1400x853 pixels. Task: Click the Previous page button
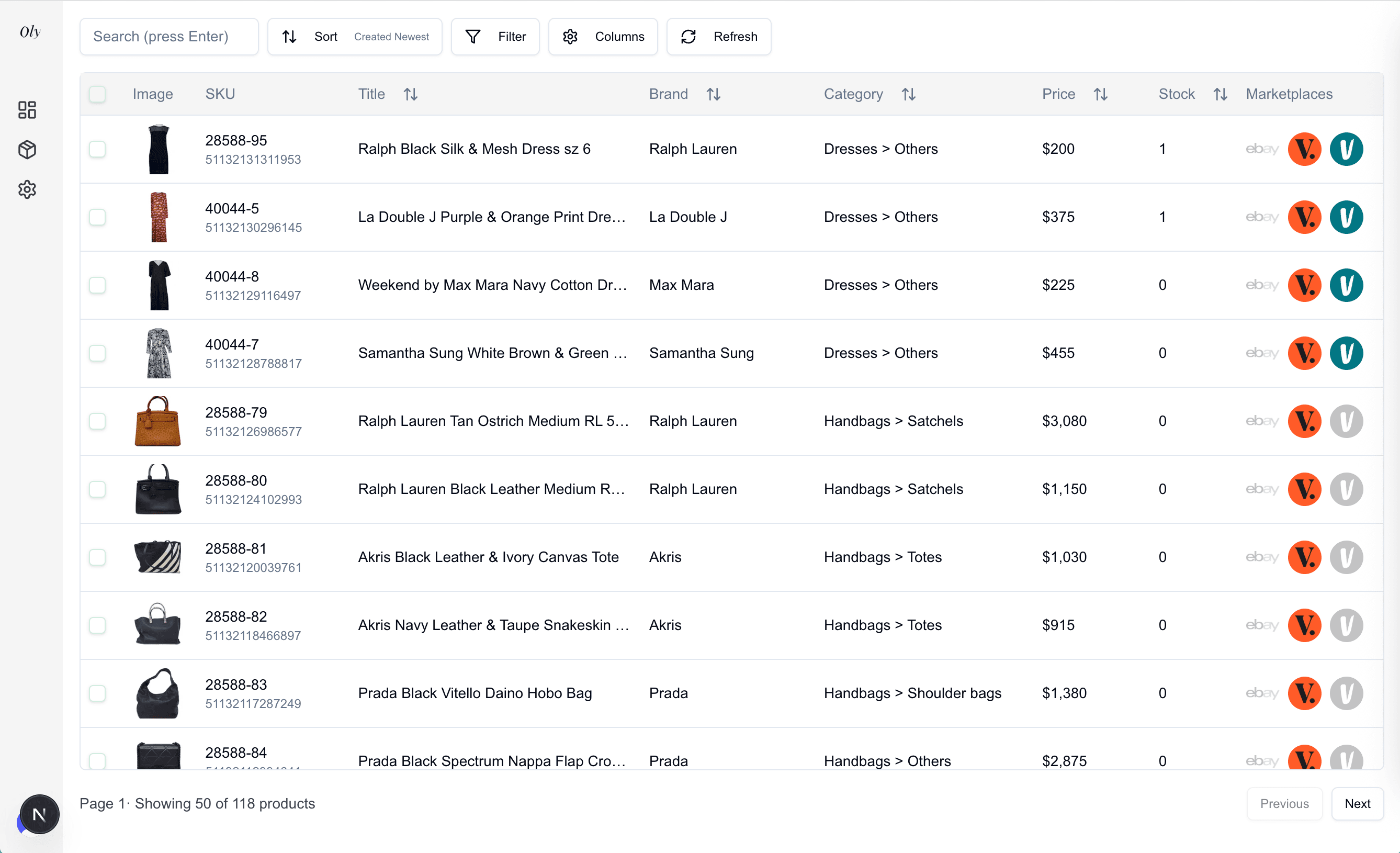1284,804
